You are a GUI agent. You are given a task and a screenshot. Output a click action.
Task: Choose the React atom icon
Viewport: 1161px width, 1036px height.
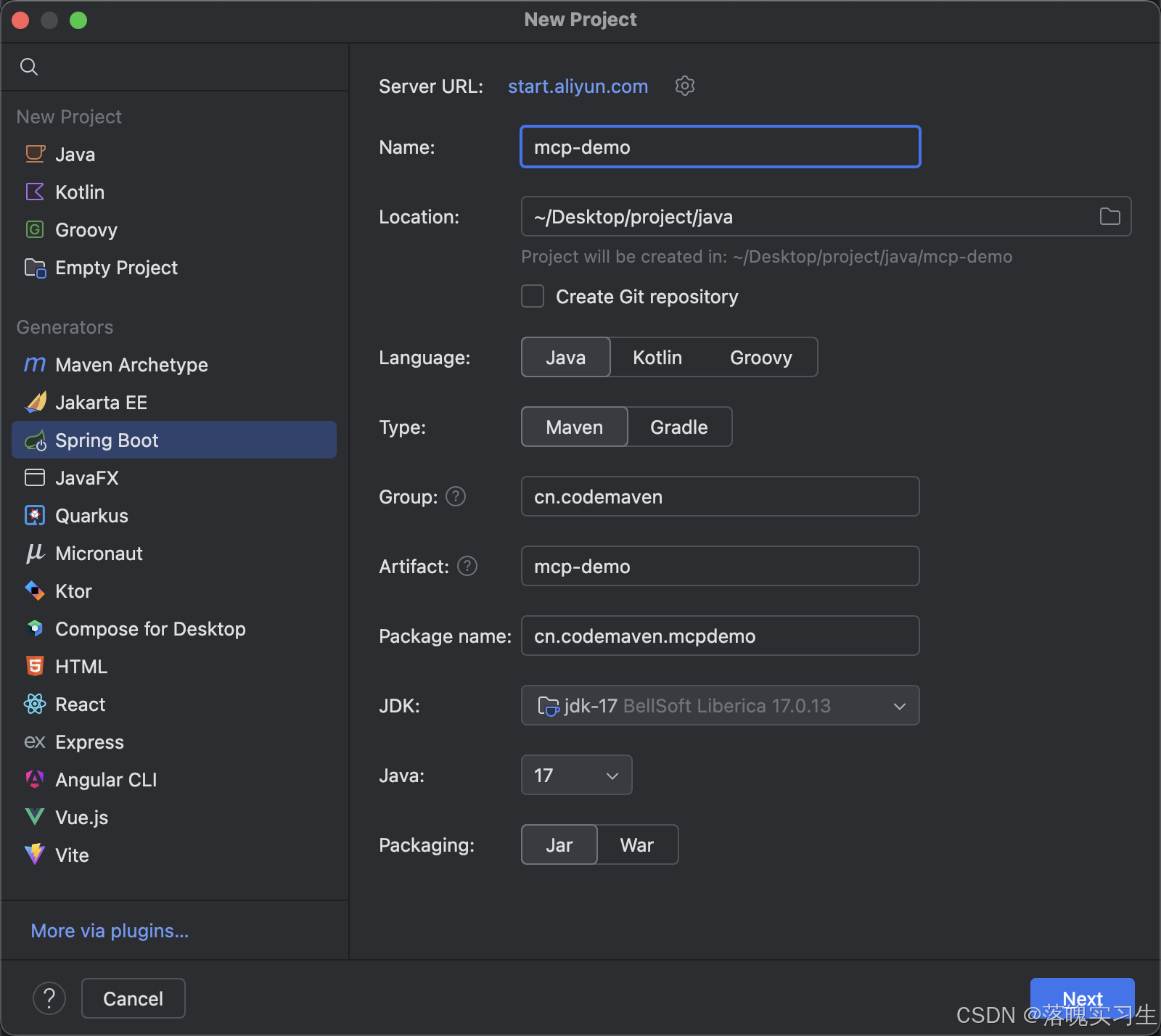[35, 704]
